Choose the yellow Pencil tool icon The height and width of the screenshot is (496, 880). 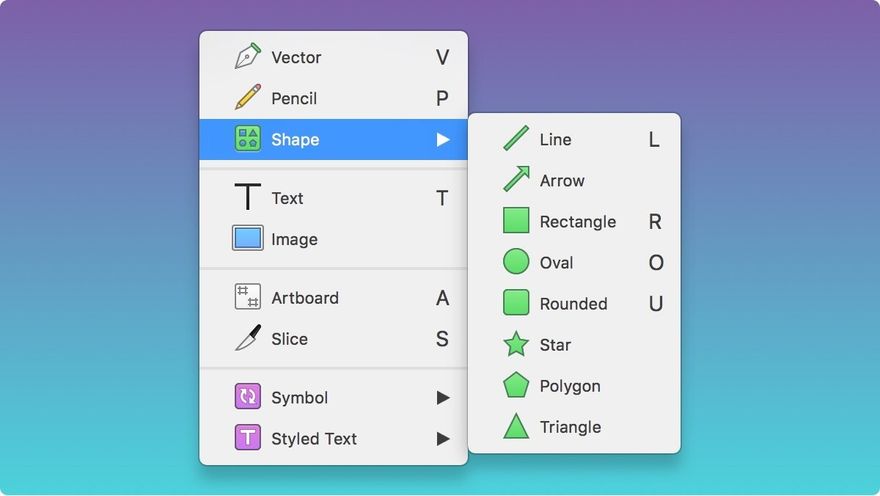click(x=248, y=97)
